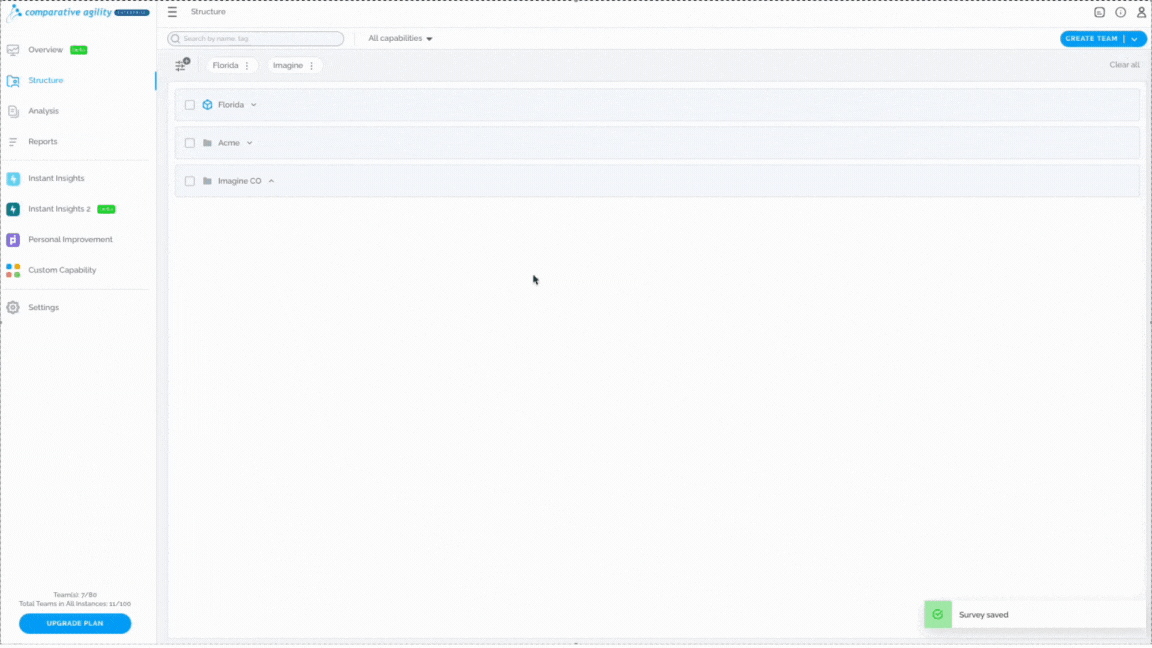
Task: Click the Florida row name
Action: [x=231, y=105]
